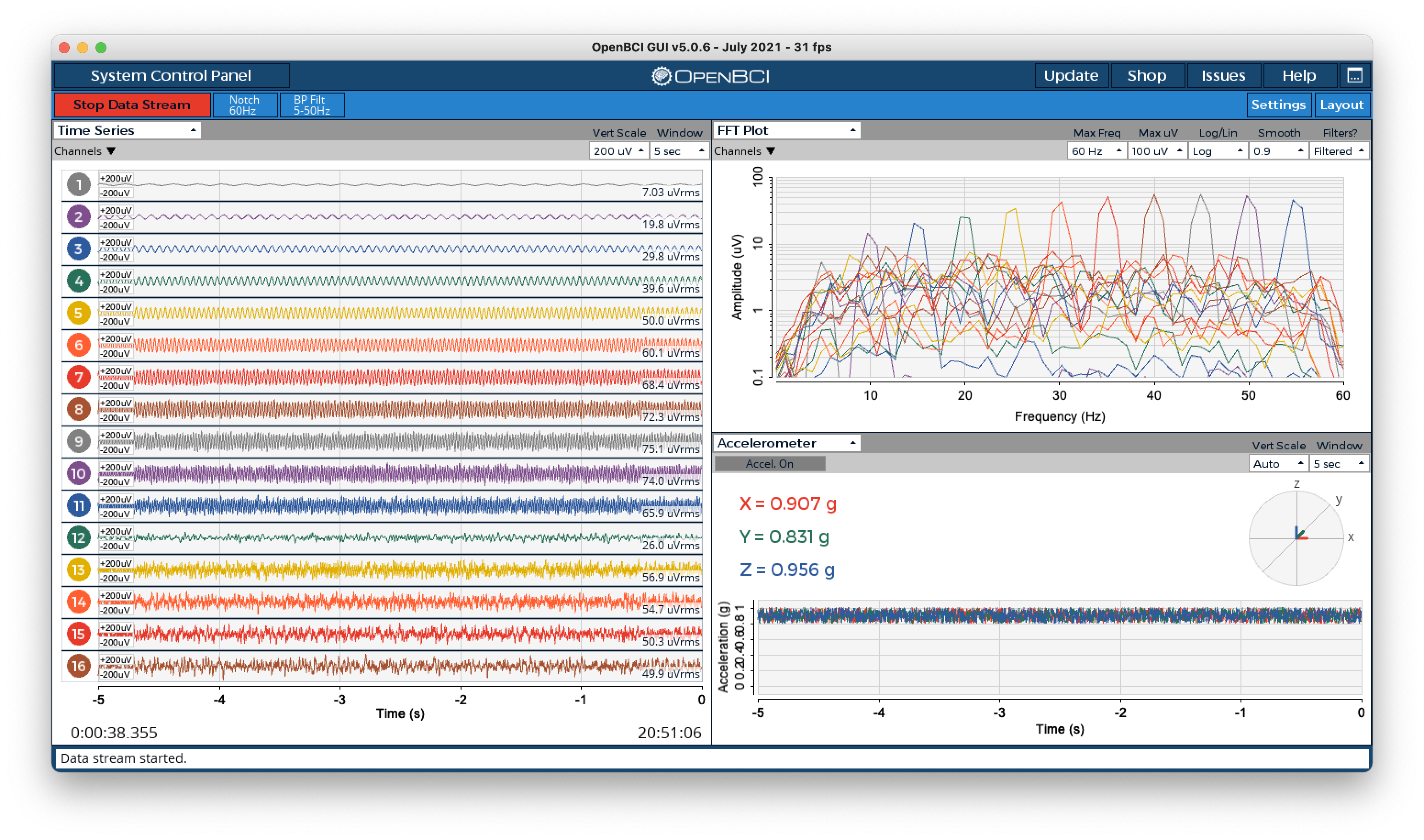Select the channel 16 circle icon
Screen dimensions: 1424x840
(79, 666)
